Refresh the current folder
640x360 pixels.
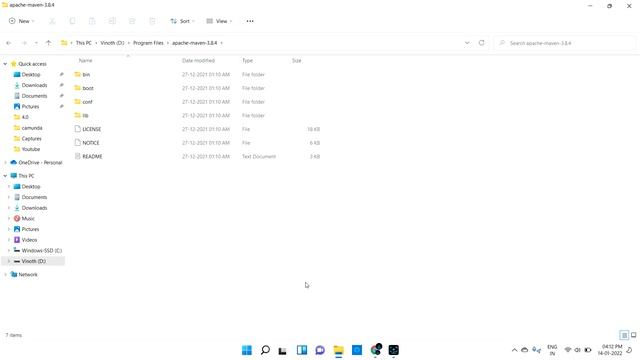[x=482, y=43]
